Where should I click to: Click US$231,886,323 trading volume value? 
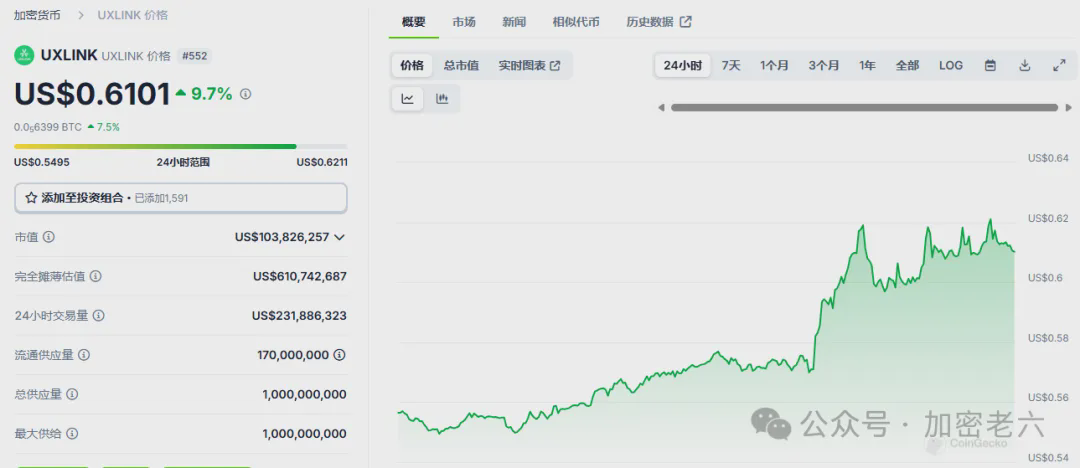[x=299, y=316]
